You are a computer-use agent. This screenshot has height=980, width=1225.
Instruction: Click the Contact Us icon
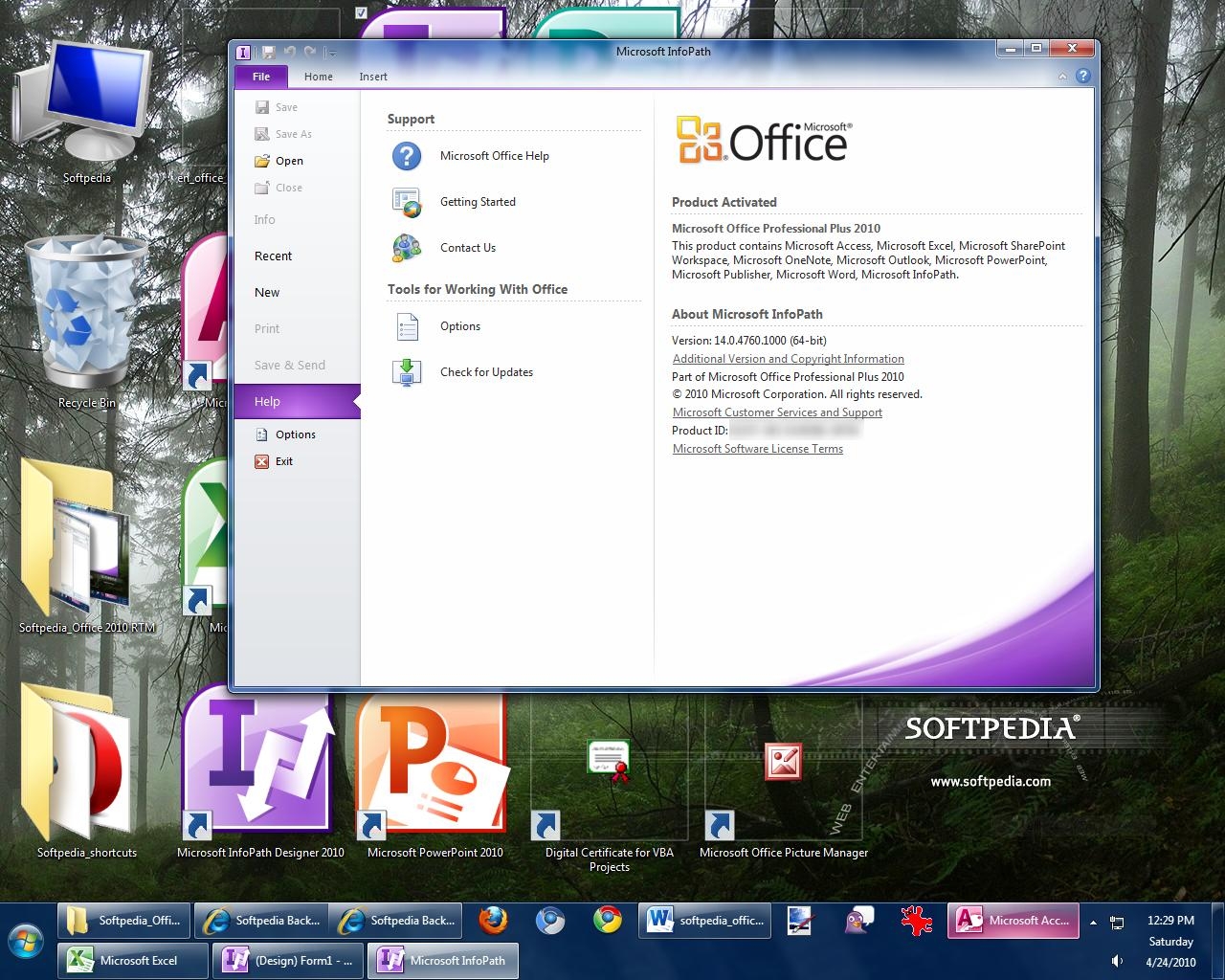click(x=407, y=248)
